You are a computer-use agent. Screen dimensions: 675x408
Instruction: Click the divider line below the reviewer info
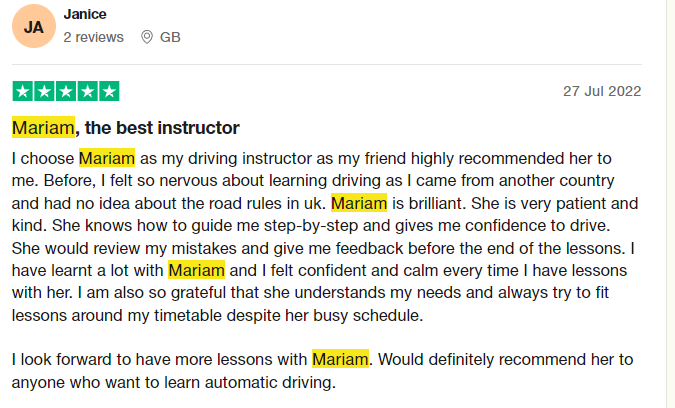pyautogui.click(x=327, y=65)
